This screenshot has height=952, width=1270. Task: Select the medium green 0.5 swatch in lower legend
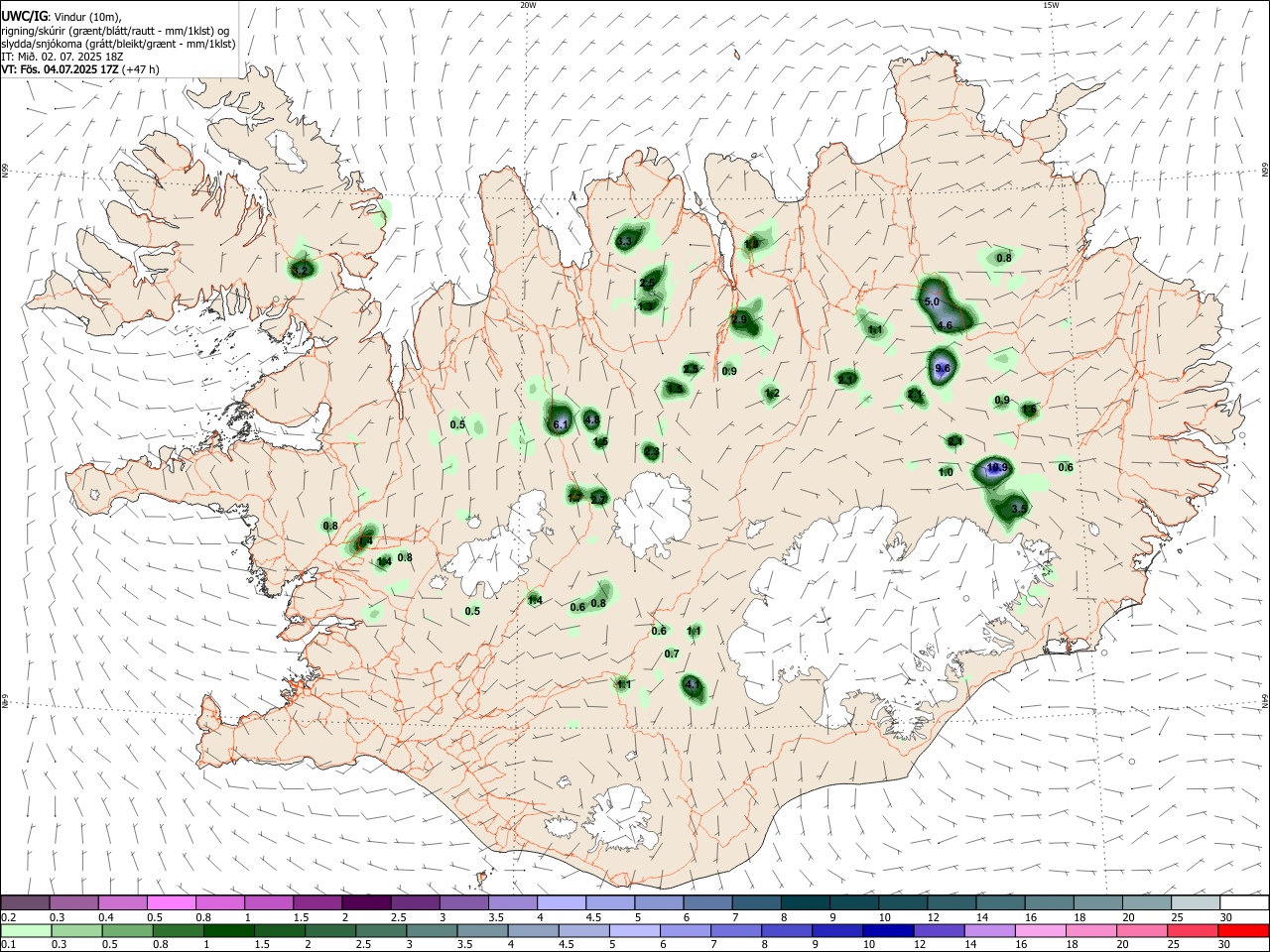point(128,931)
